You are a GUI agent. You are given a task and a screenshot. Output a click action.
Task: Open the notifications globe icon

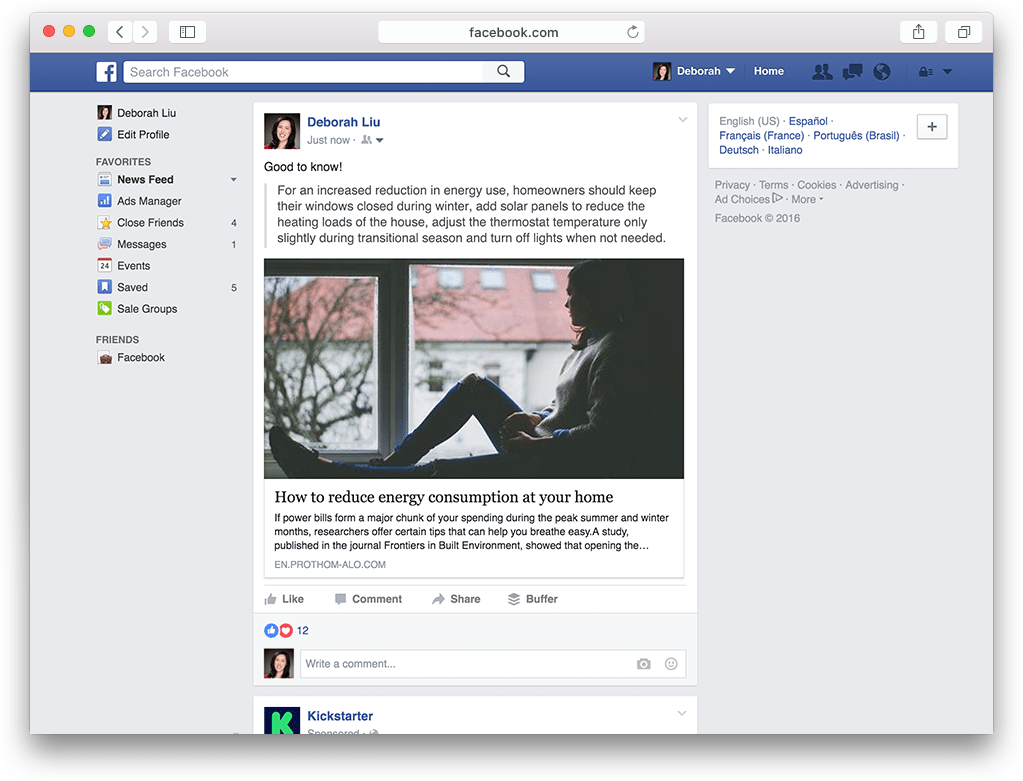tap(881, 72)
